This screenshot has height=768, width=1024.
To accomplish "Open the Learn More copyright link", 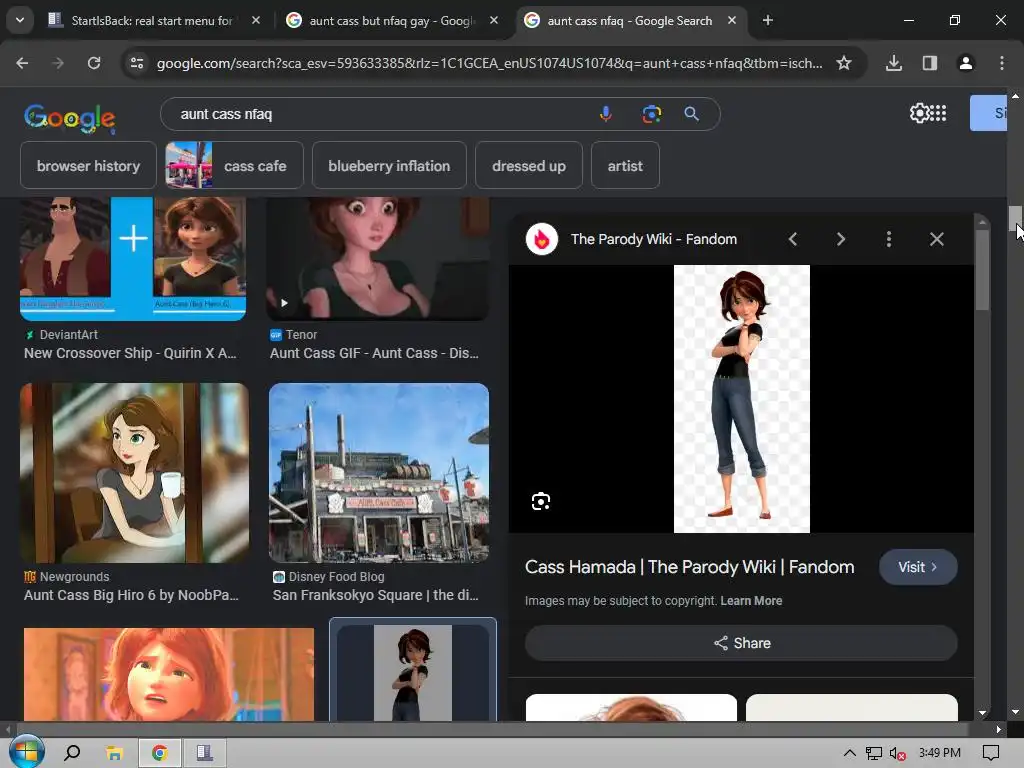I will (751, 601).
